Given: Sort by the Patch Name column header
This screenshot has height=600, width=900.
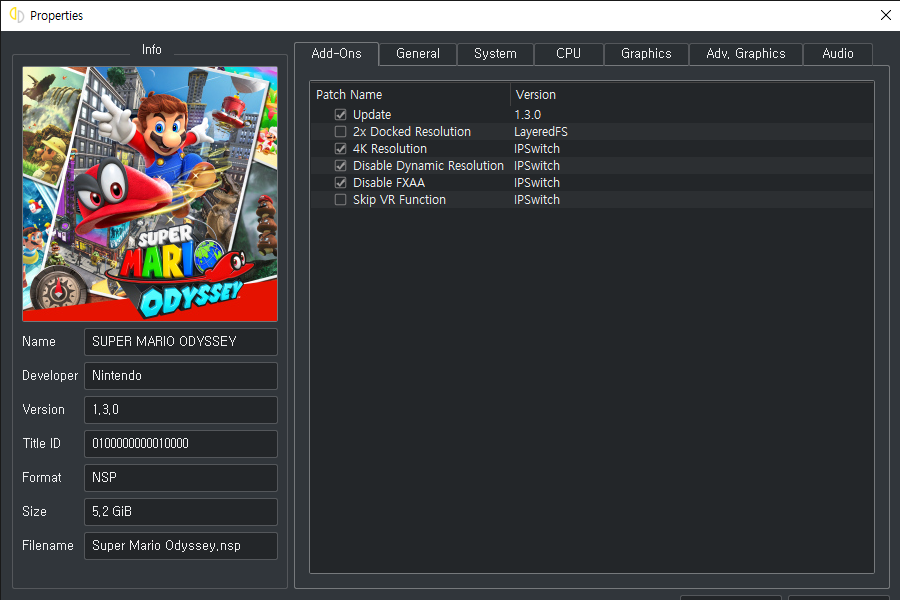Looking at the screenshot, I should [410, 95].
